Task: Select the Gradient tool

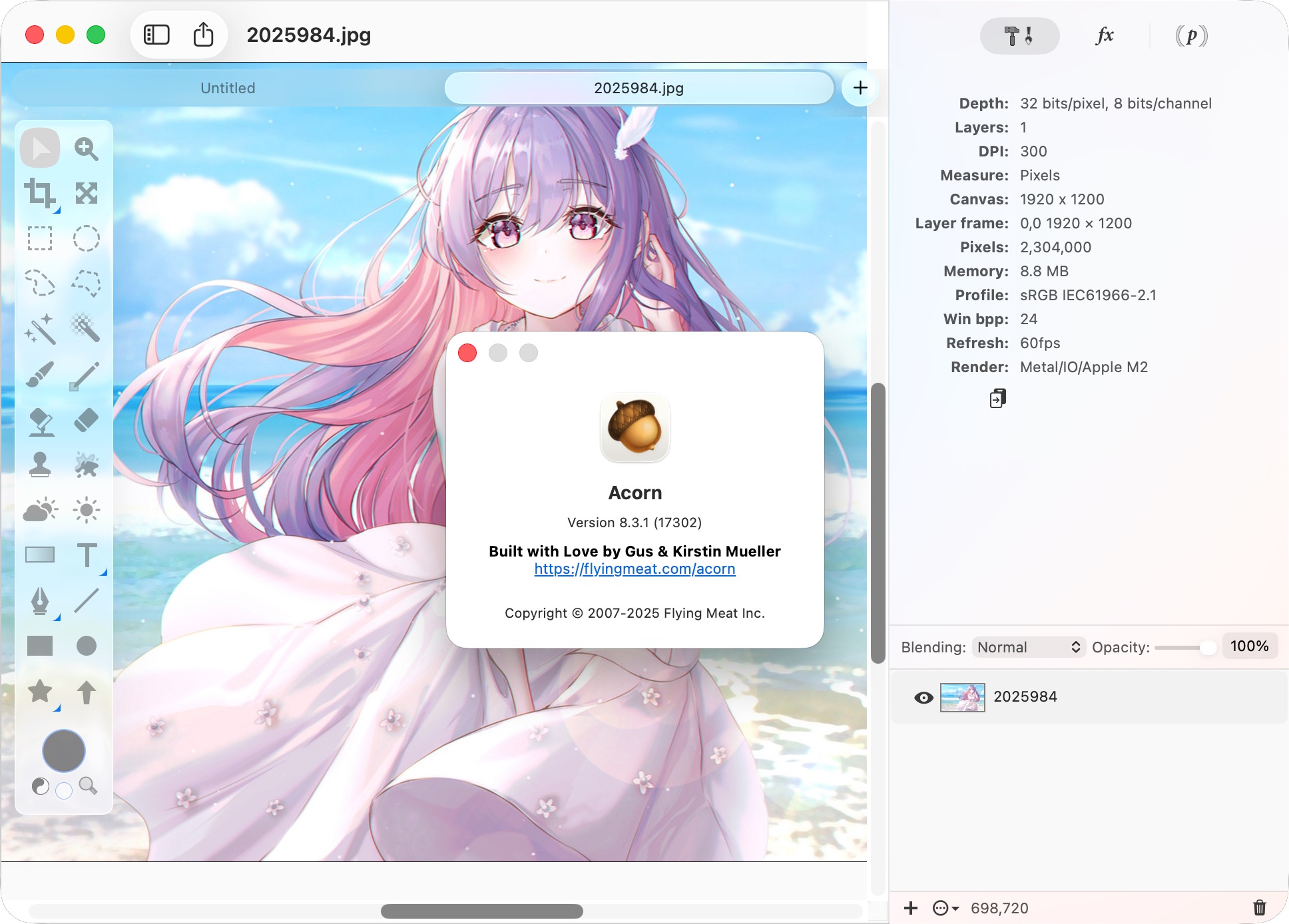Action: point(39,555)
